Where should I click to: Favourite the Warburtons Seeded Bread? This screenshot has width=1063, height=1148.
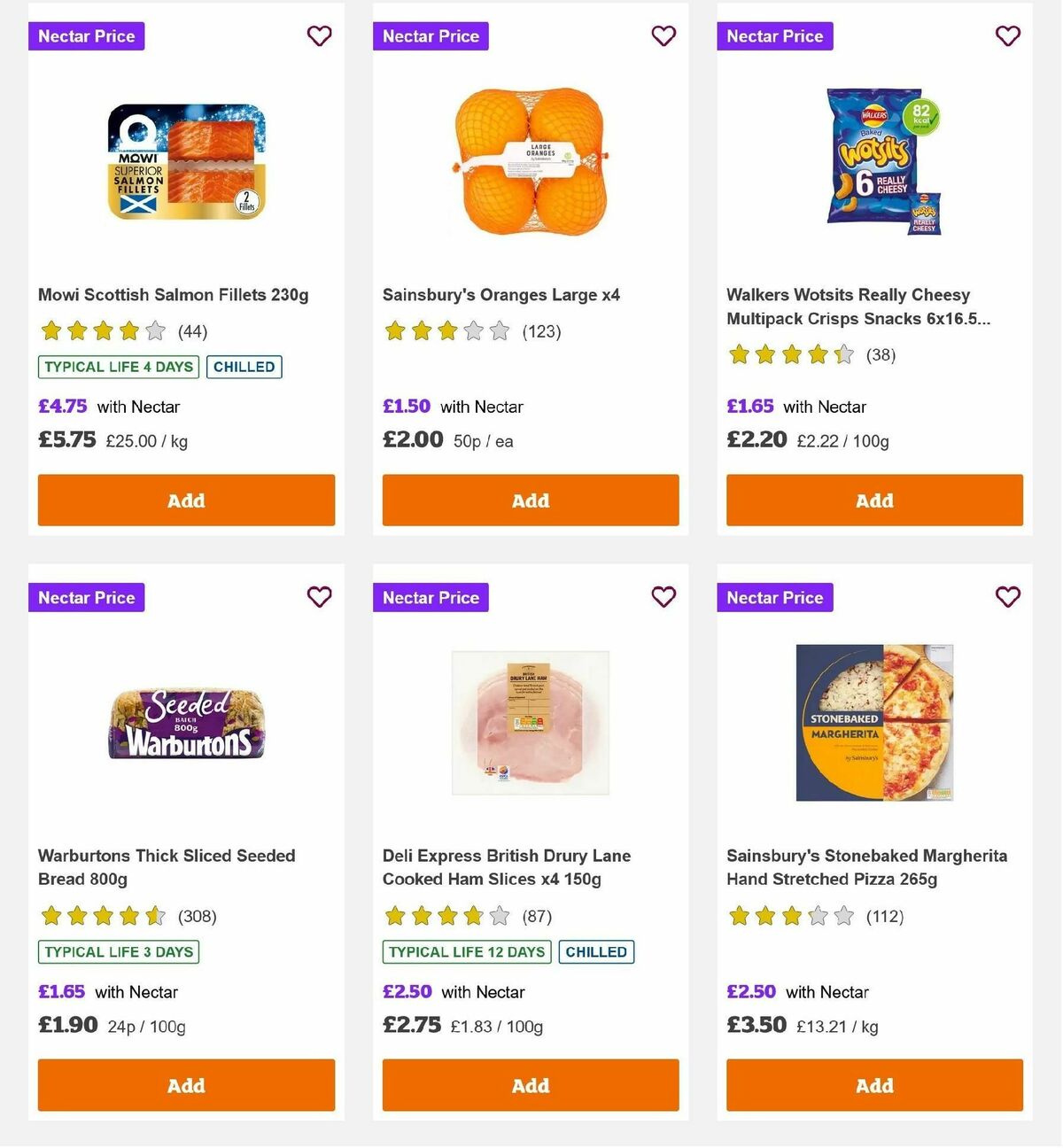(319, 598)
